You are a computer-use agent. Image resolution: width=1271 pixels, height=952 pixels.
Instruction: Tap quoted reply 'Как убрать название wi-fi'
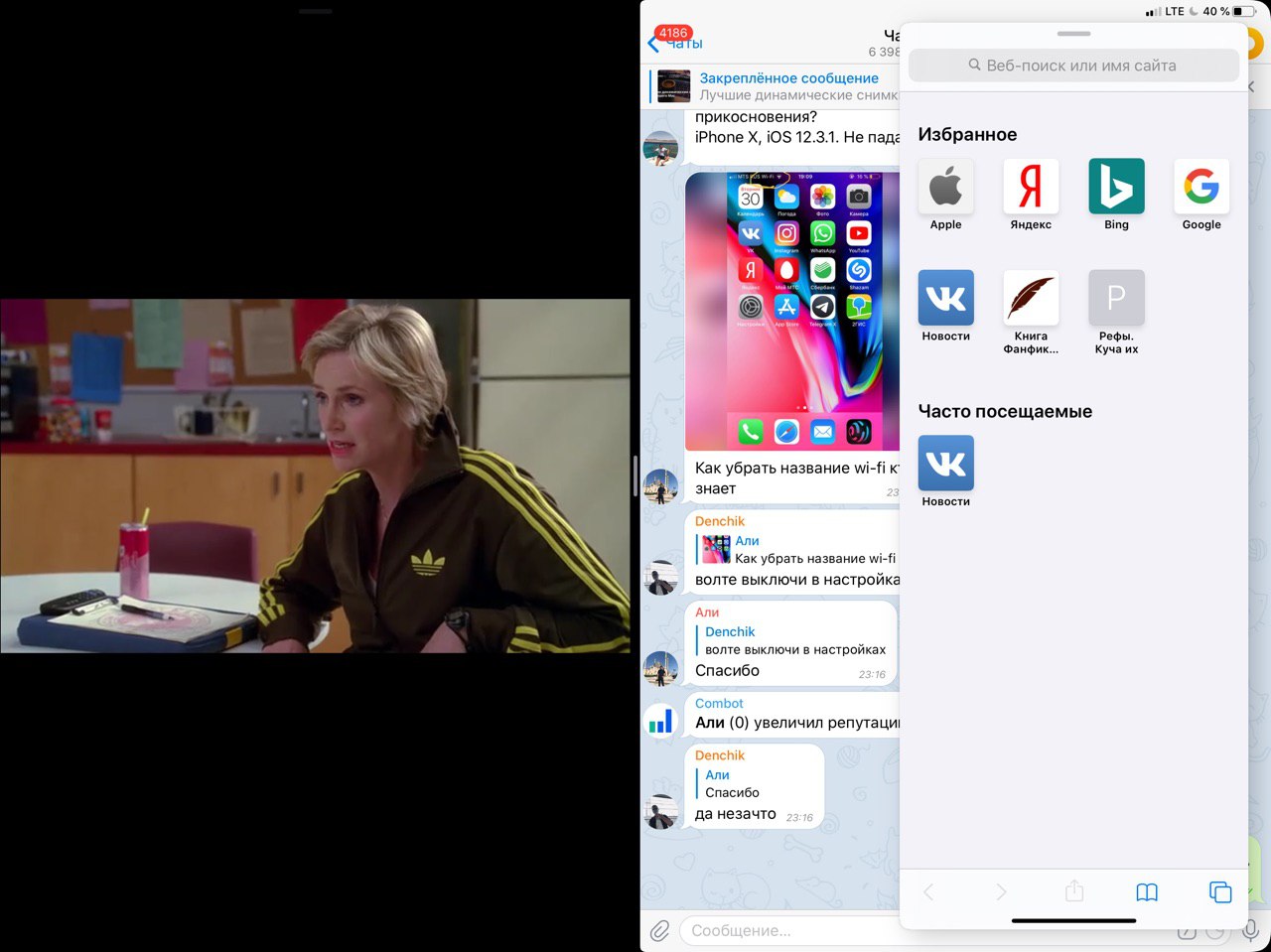(797, 549)
